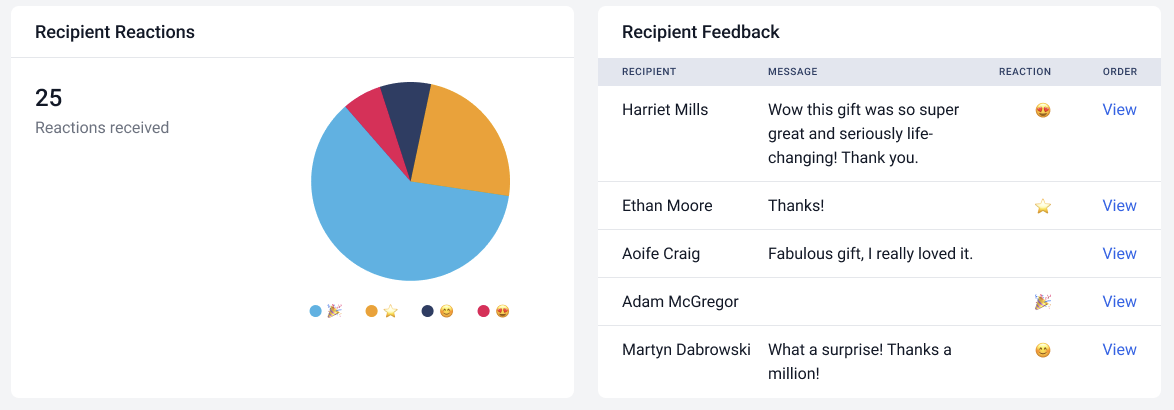Image resolution: width=1174 pixels, height=410 pixels.
Task: Toggle the red legend swatch
Action: [x=484, y=311]
